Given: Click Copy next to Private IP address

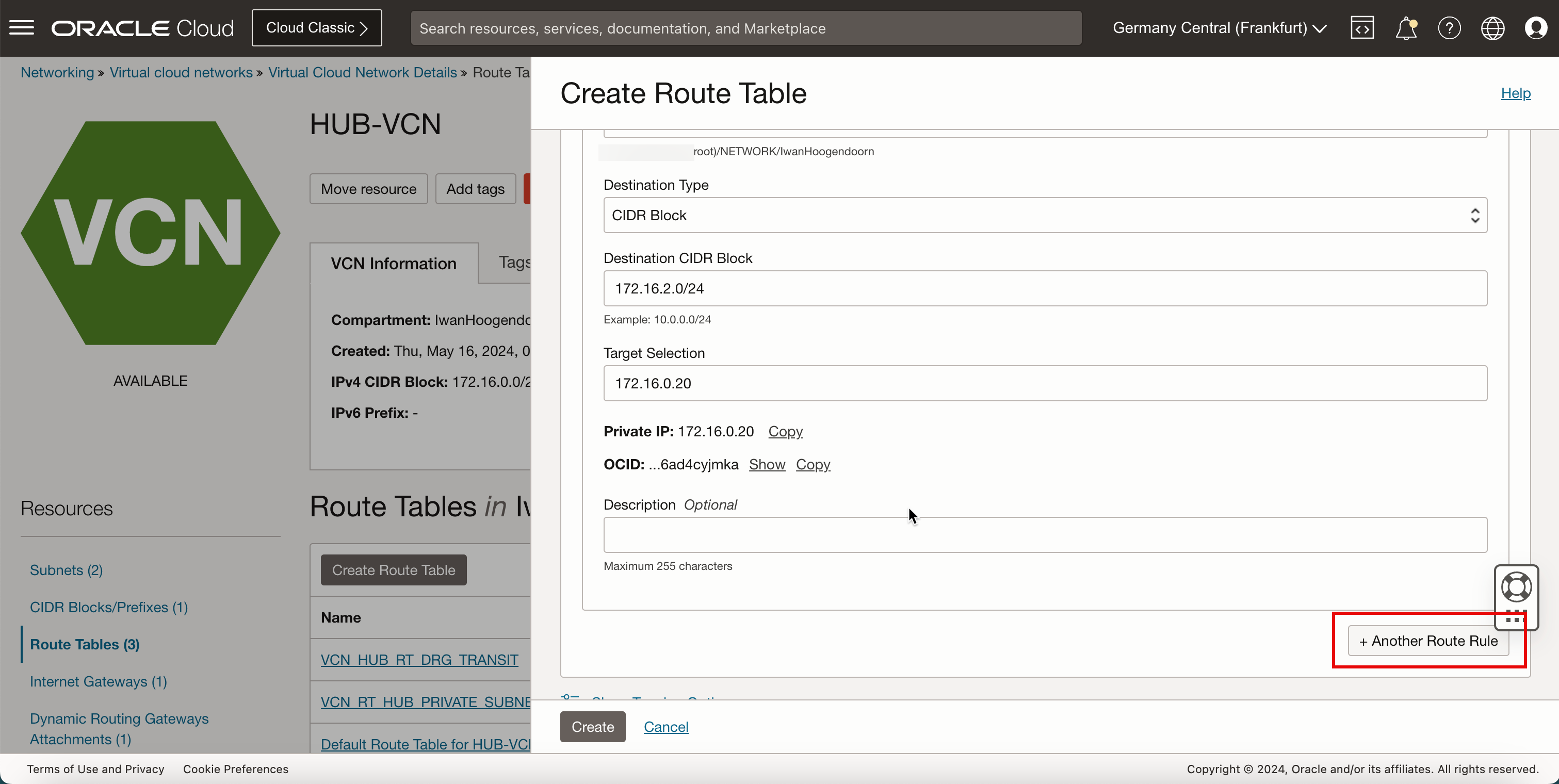Looking at the screenshot, I should point(785,431).
